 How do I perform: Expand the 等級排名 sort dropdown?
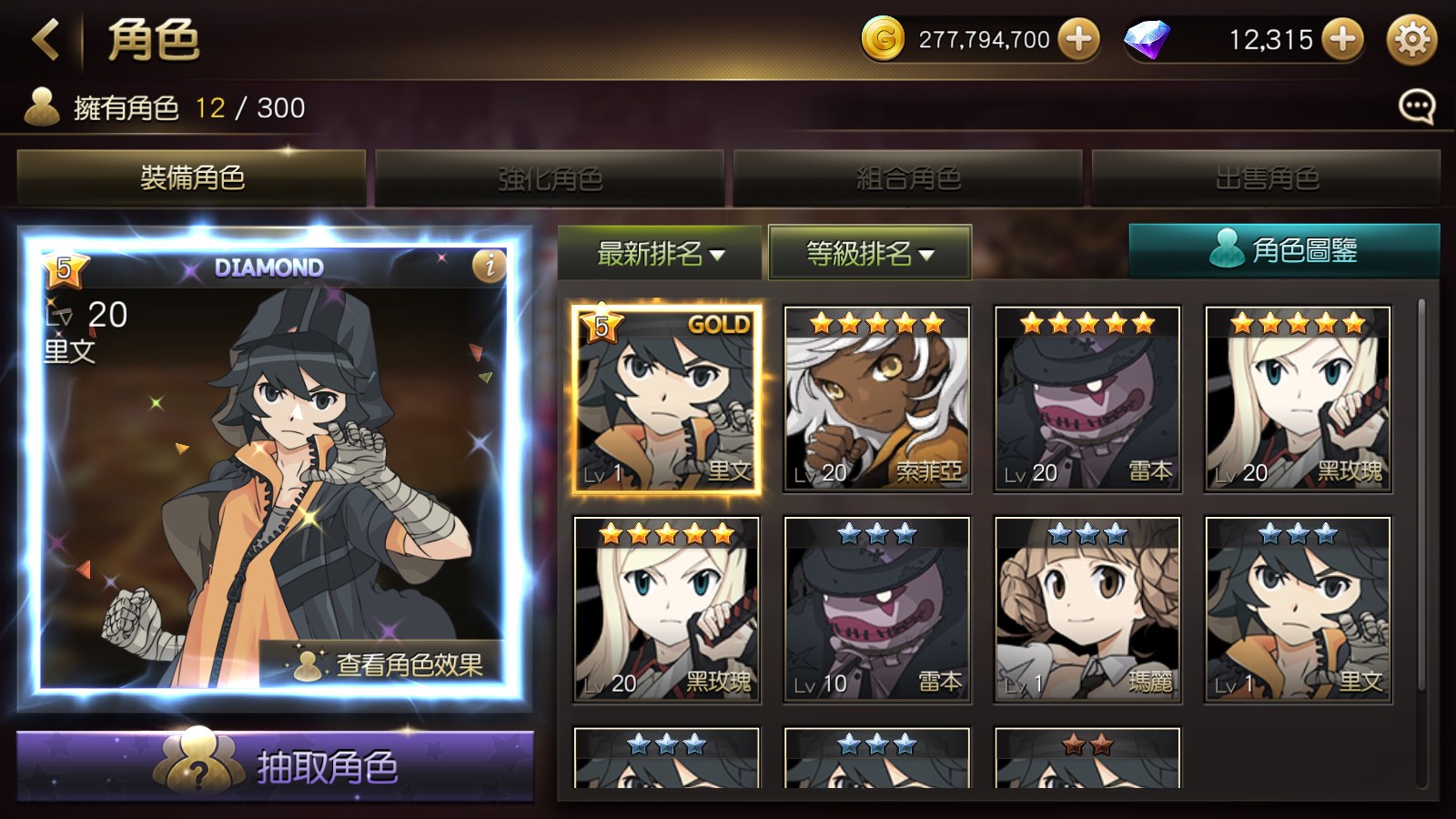[870, 253]
